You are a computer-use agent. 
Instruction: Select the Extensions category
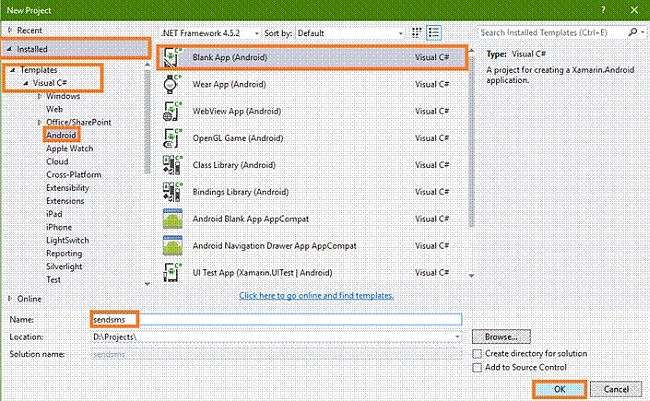[x=65, y=201]
